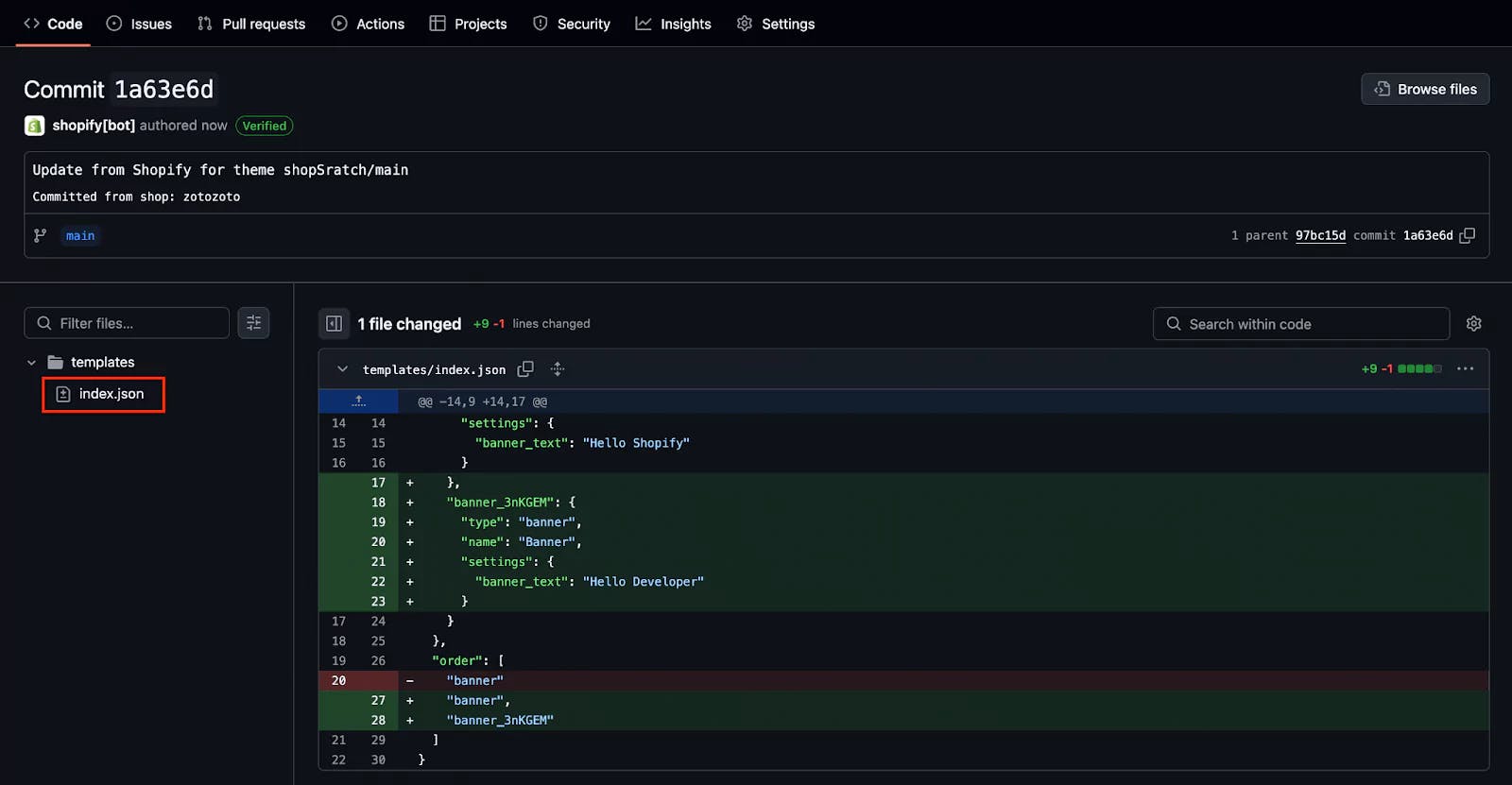Open the shopify[bot] author link
1512x785 pixels.
coord(94,126)
